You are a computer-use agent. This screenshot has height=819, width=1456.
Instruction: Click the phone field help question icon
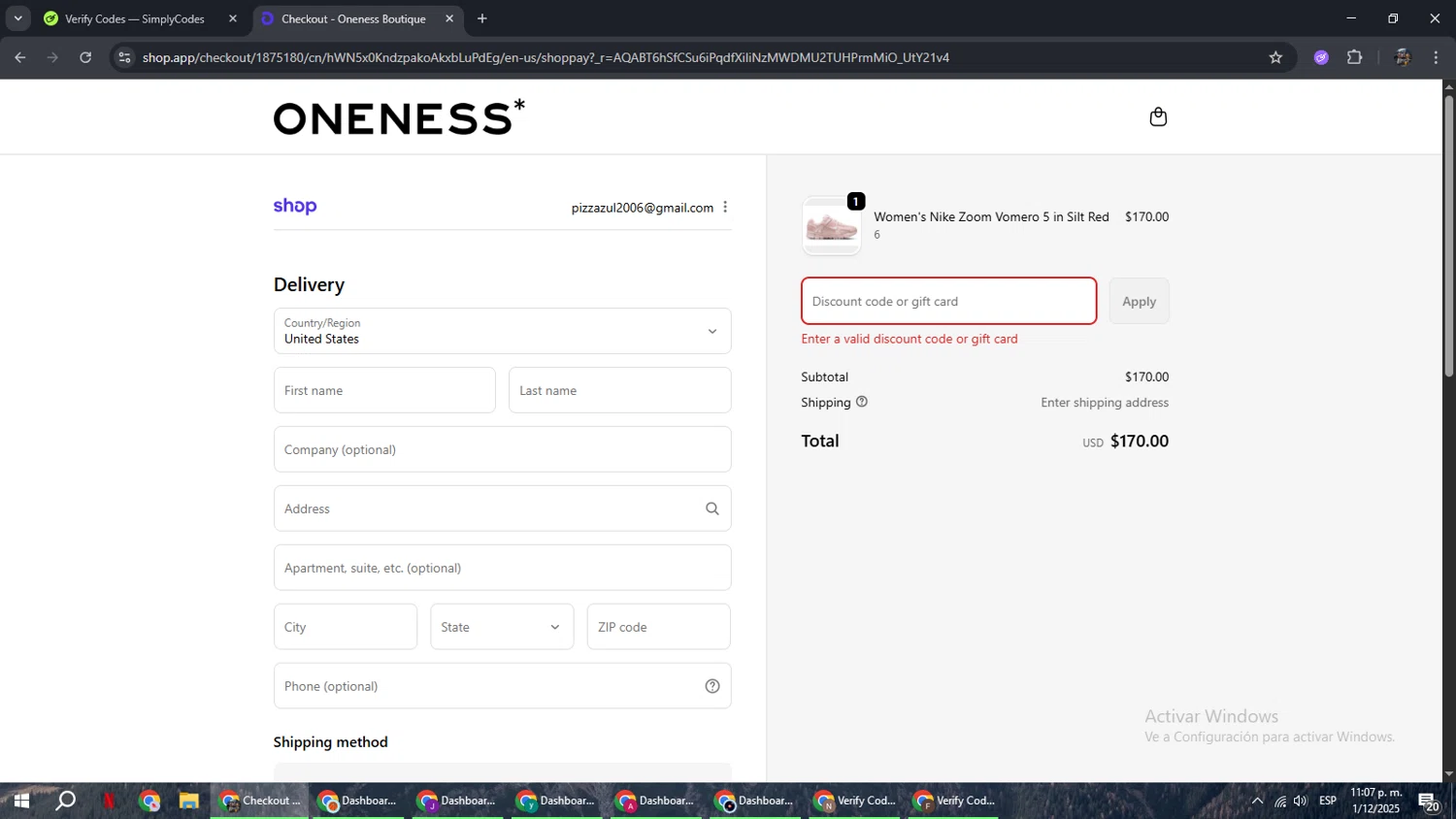pos(712,686)
